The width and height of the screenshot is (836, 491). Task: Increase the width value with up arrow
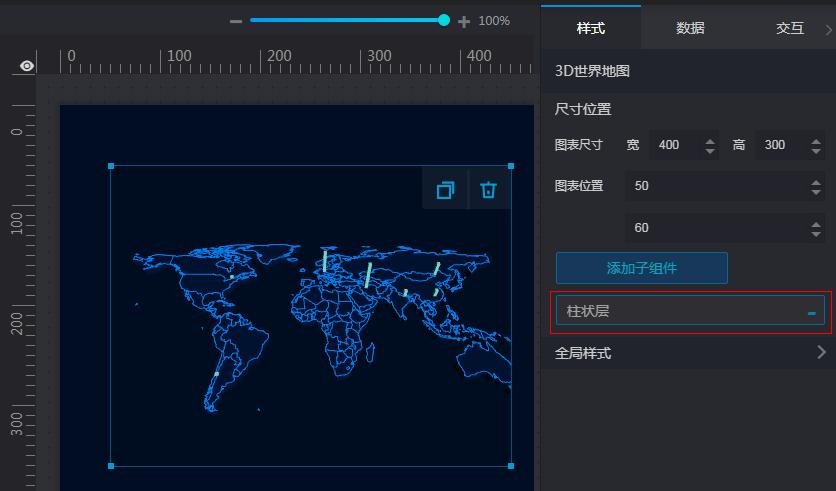point(710,141)
